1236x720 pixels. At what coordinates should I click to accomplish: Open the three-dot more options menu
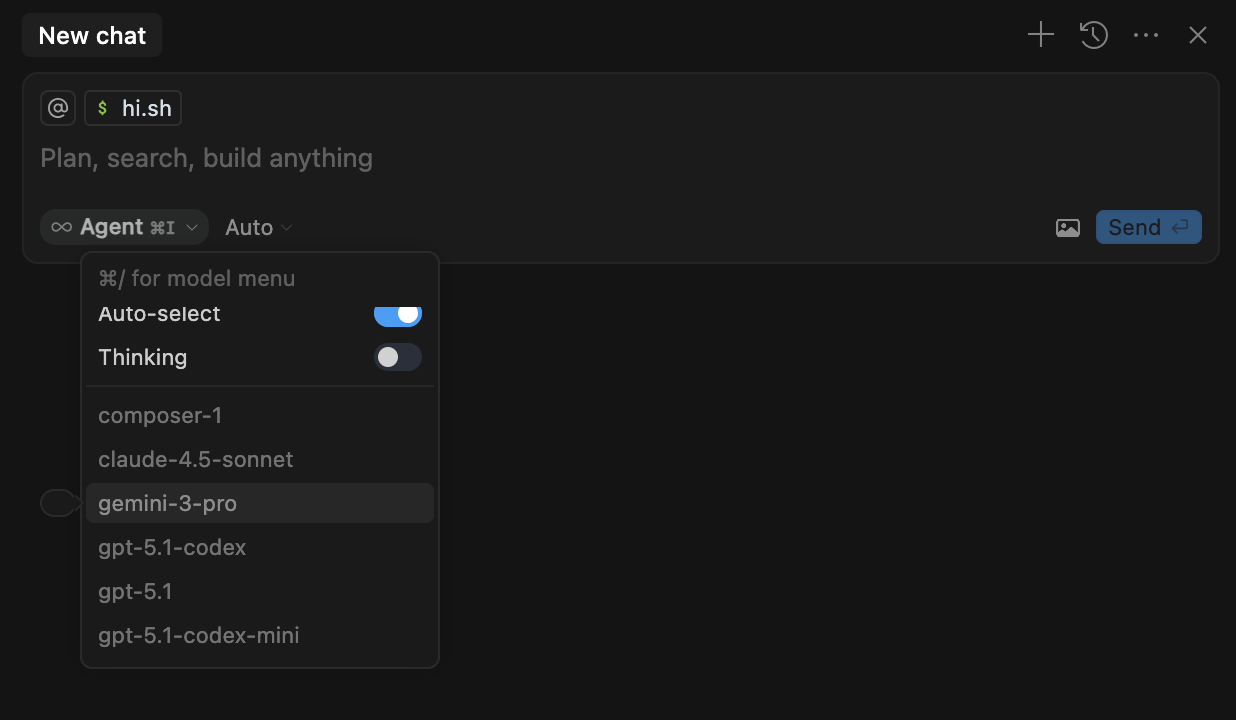tap(1146, 35)
